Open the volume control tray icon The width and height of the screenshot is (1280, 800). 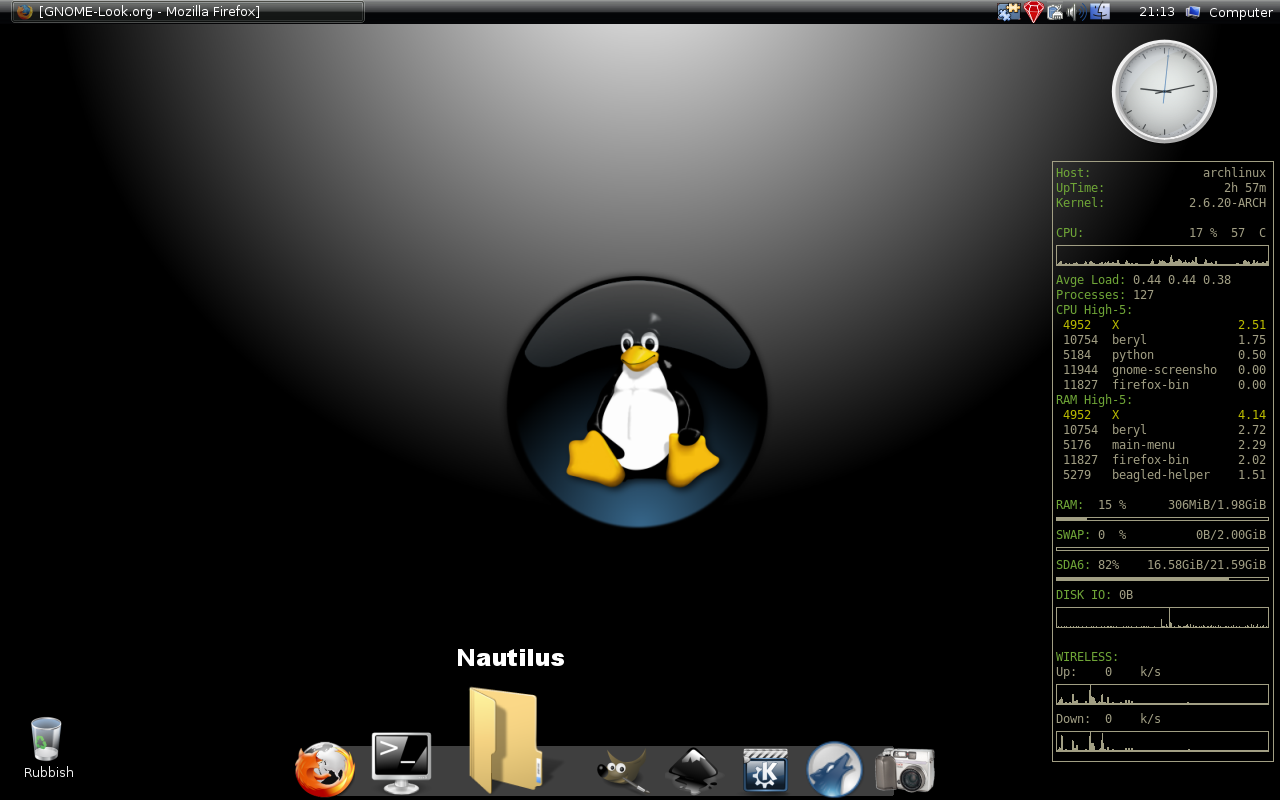1076,12
